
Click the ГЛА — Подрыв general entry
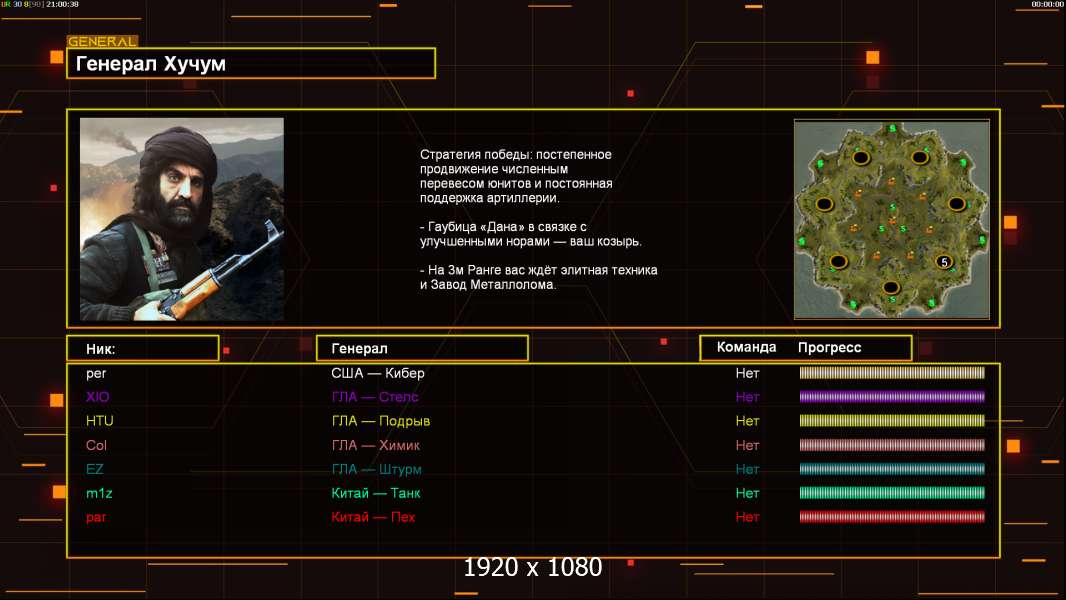381,421
